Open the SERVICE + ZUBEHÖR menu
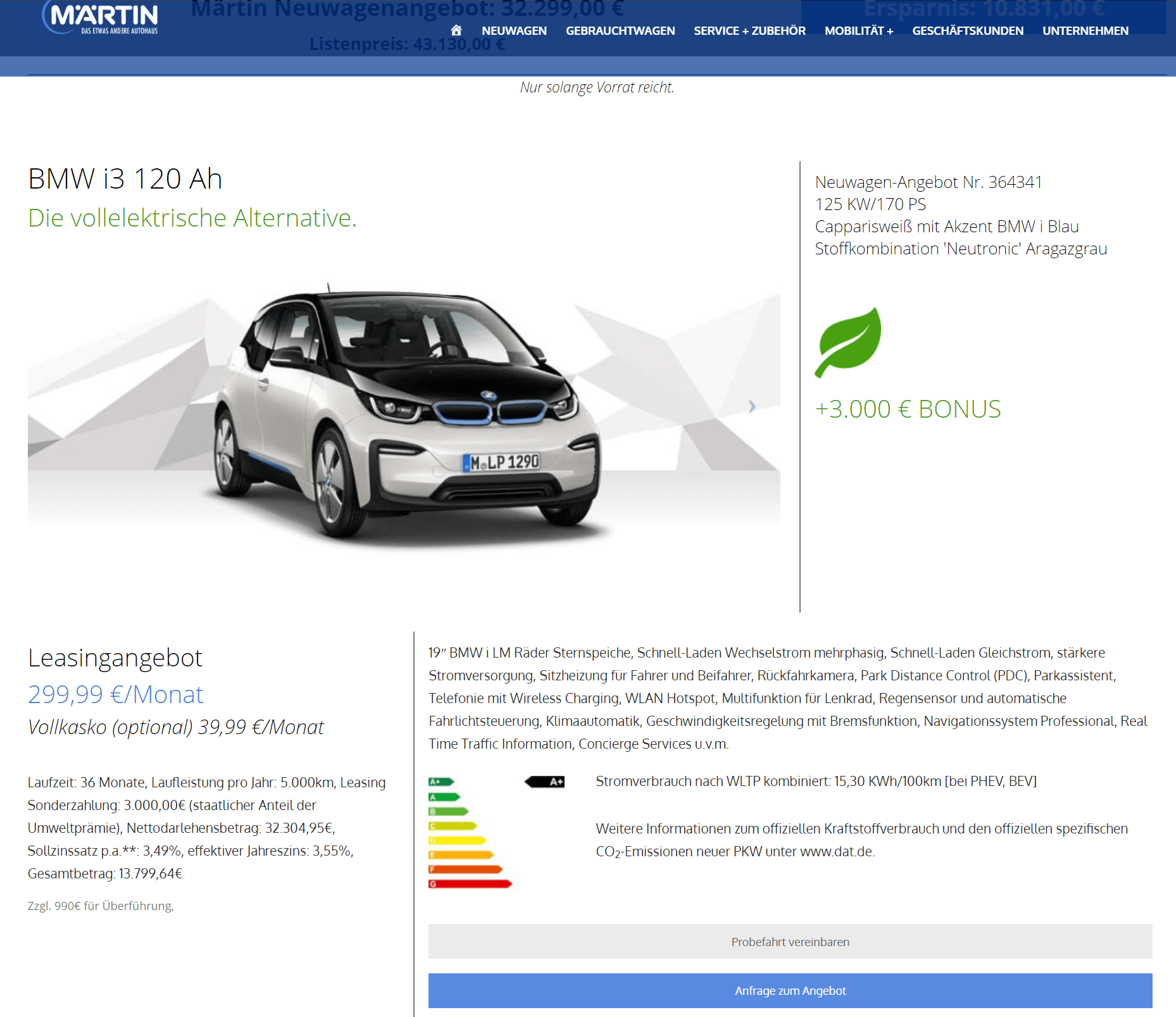 point(749,30)
